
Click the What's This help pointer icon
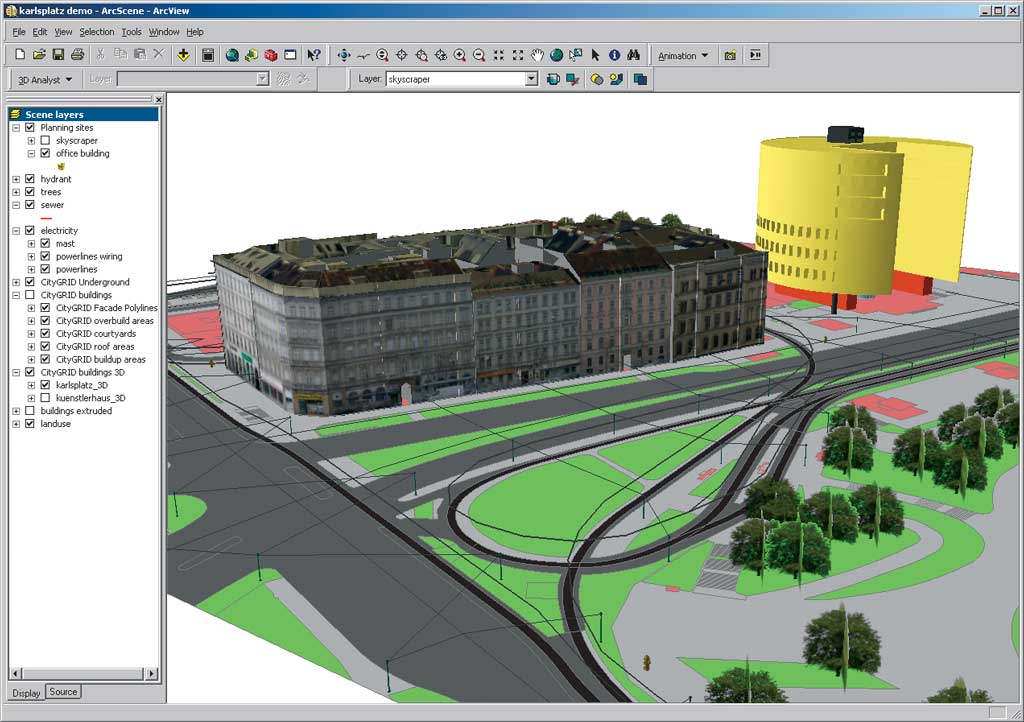pyautogui.click(x=314, y=55)
